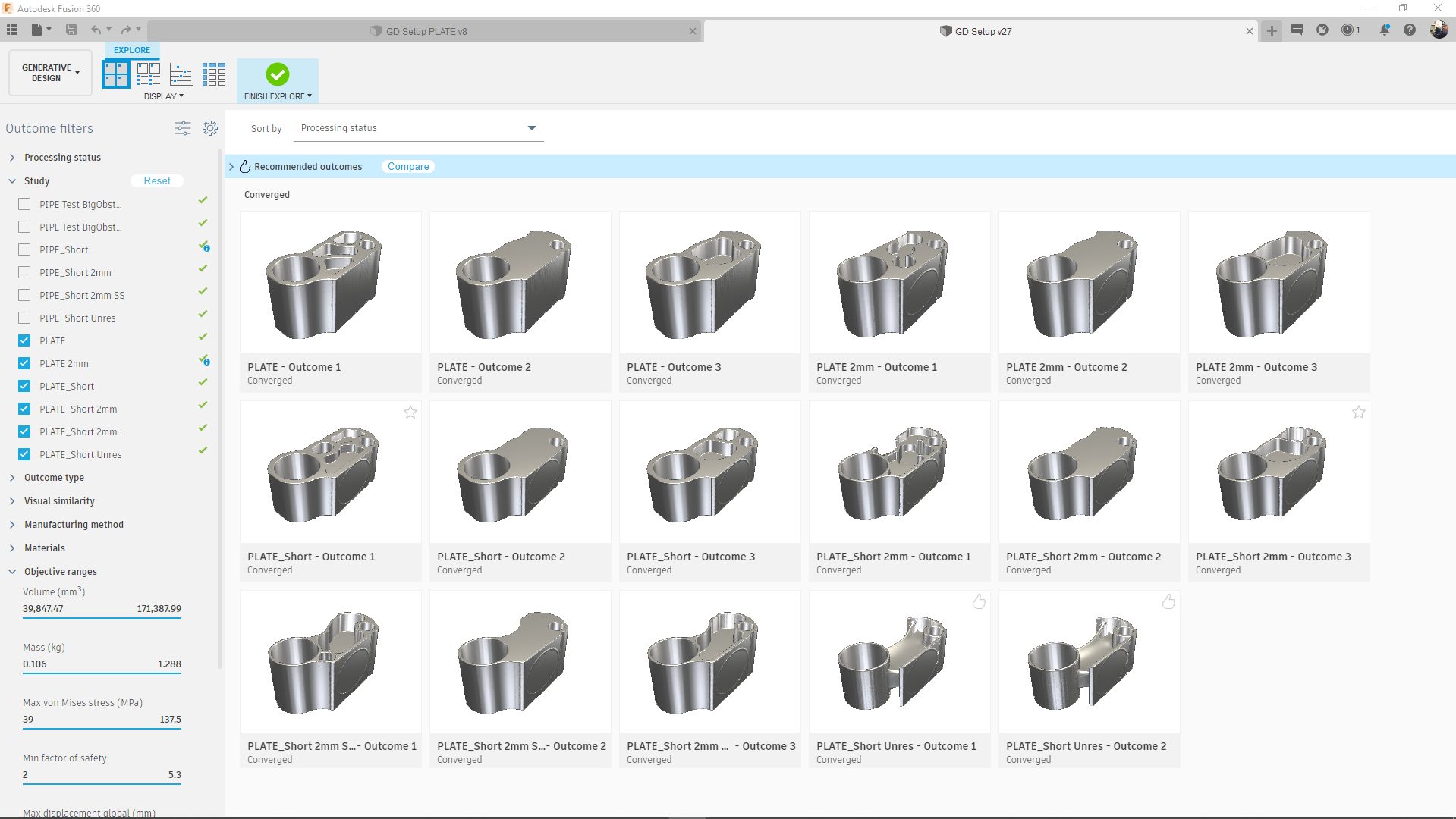Open the Sort by Processing status dropdown

click(418, 128)
